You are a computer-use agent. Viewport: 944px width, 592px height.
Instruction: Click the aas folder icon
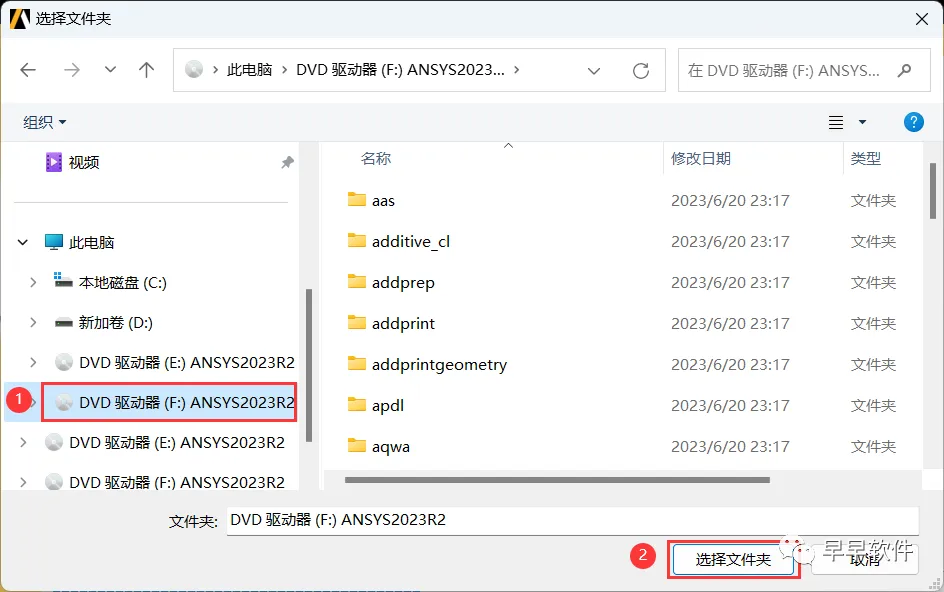[357, 199]
